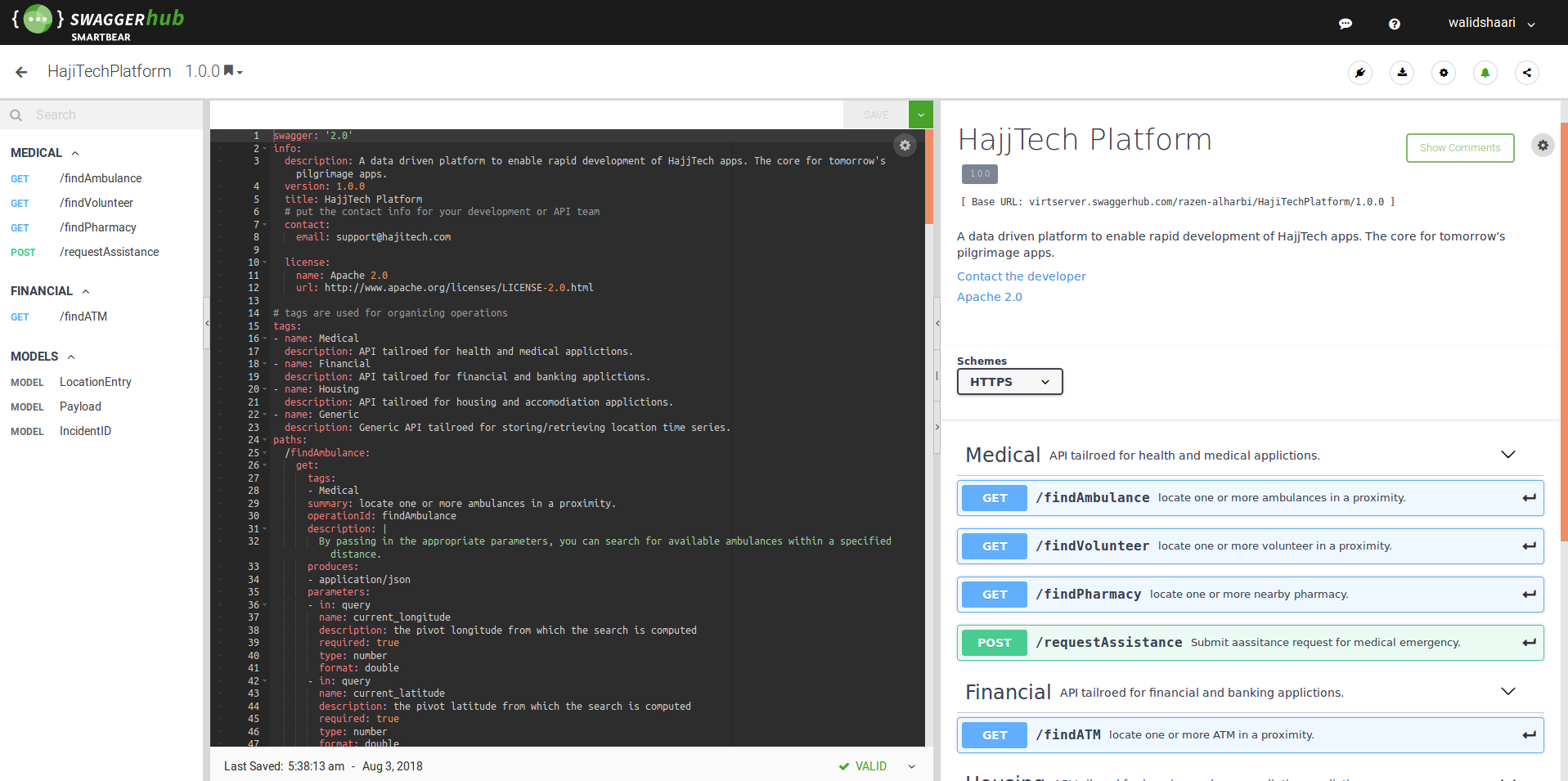This screenshot has height=781, width=1568.
Task: Open the green dropdown next to SAVE
Action: coord(921,115)
